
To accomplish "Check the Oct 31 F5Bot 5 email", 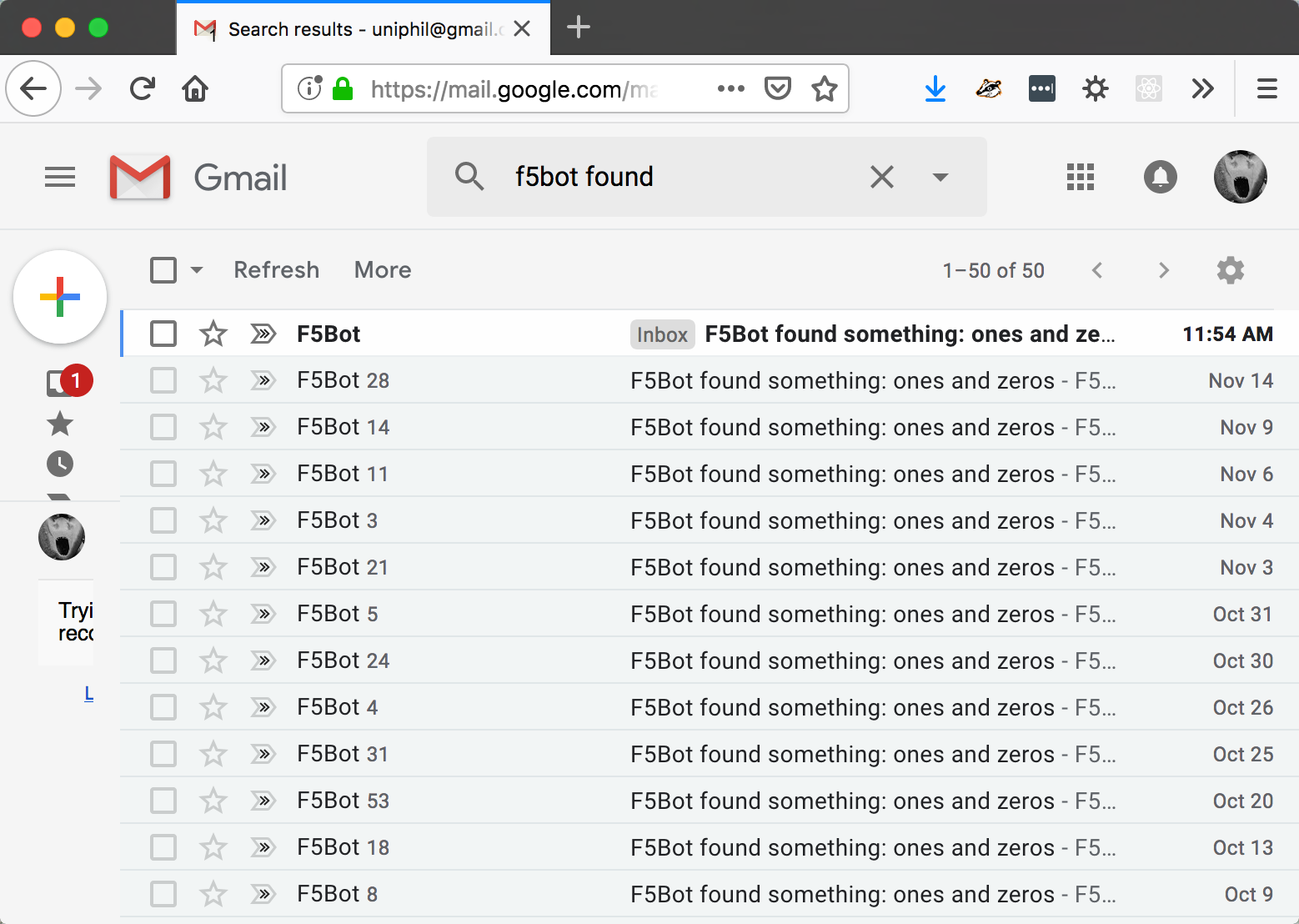I will click(x=163, y=614).
